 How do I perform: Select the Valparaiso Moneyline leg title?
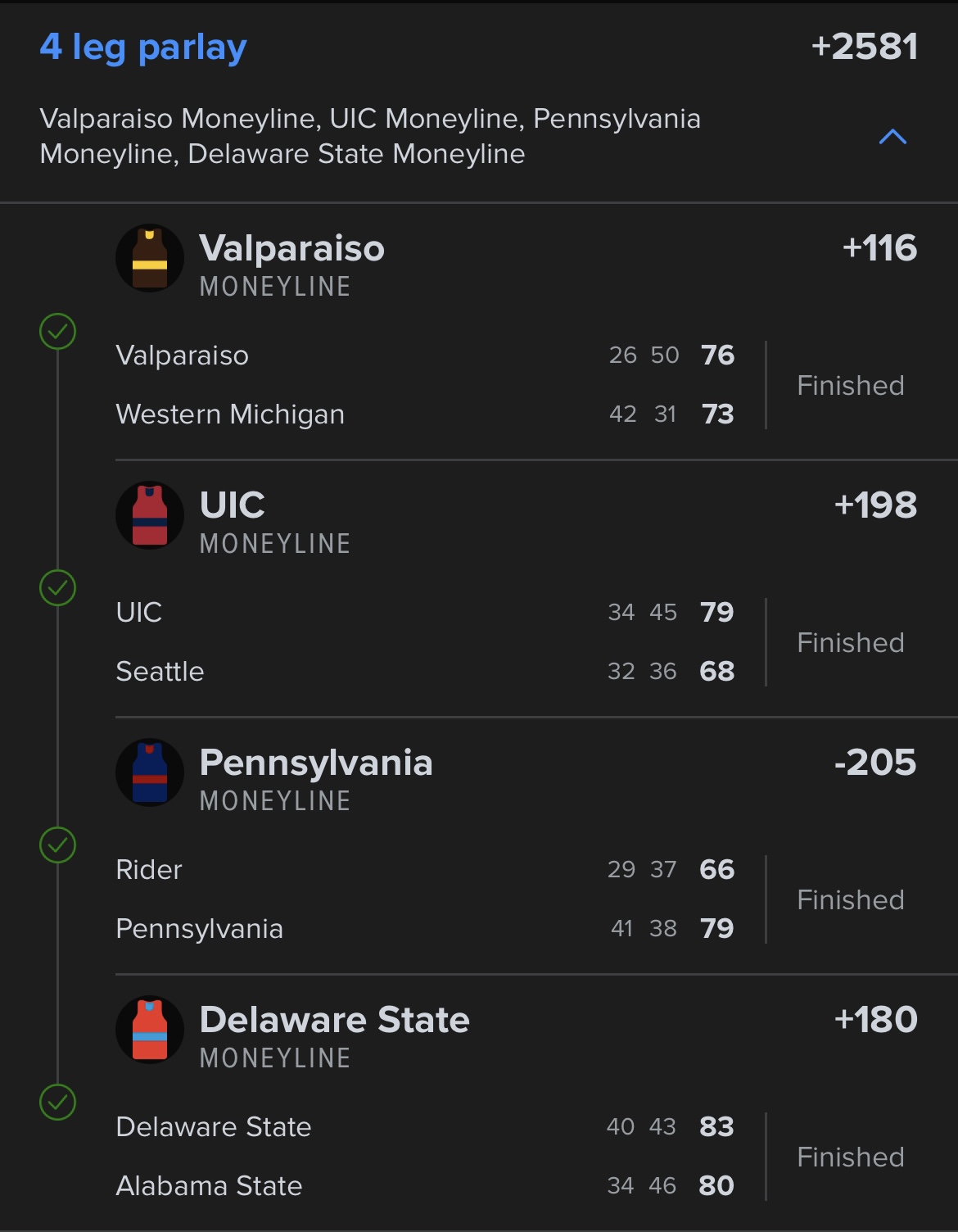pyautogui.click(x=291, y=249)
